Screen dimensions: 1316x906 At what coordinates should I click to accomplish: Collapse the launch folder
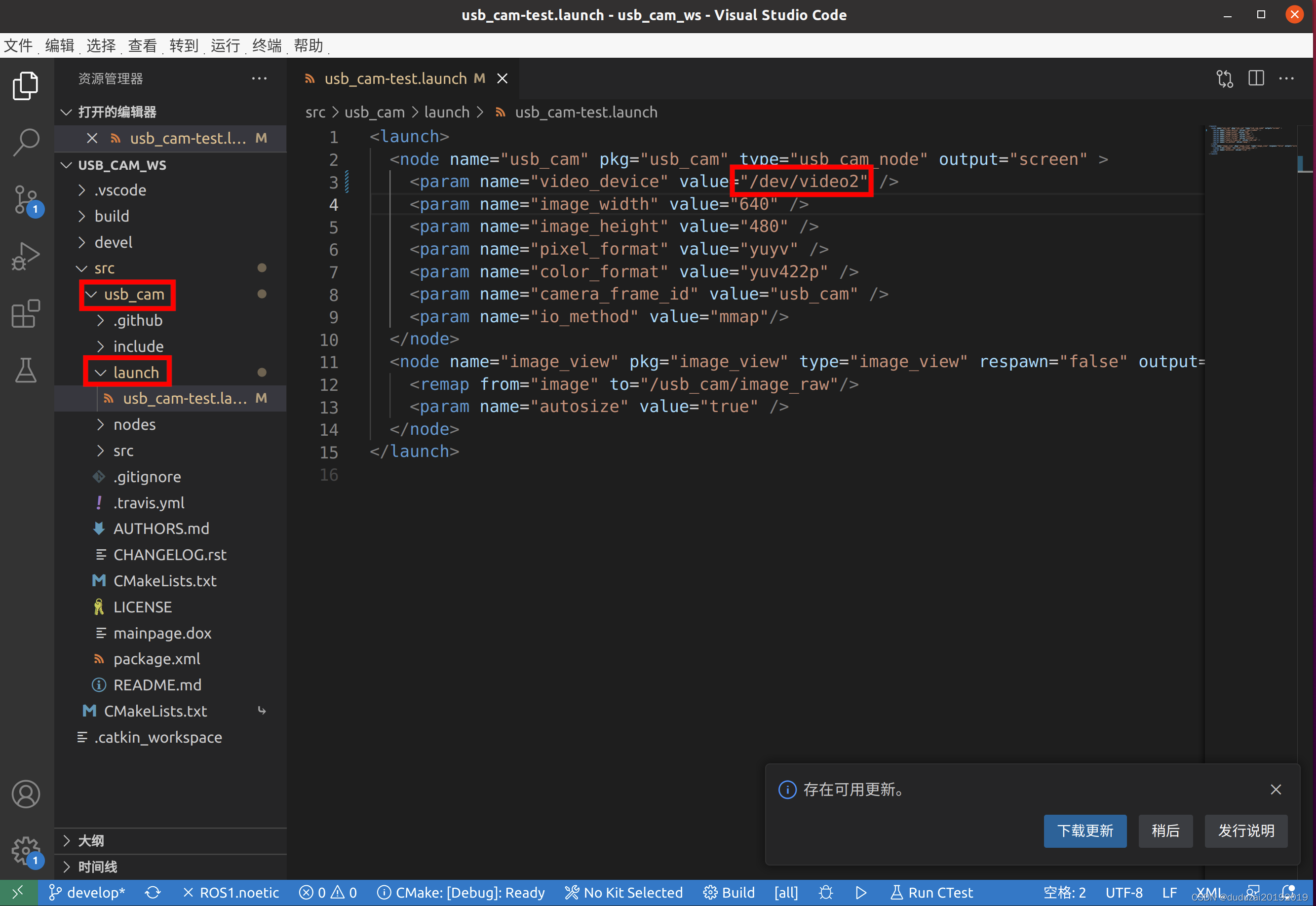point(170,373)
